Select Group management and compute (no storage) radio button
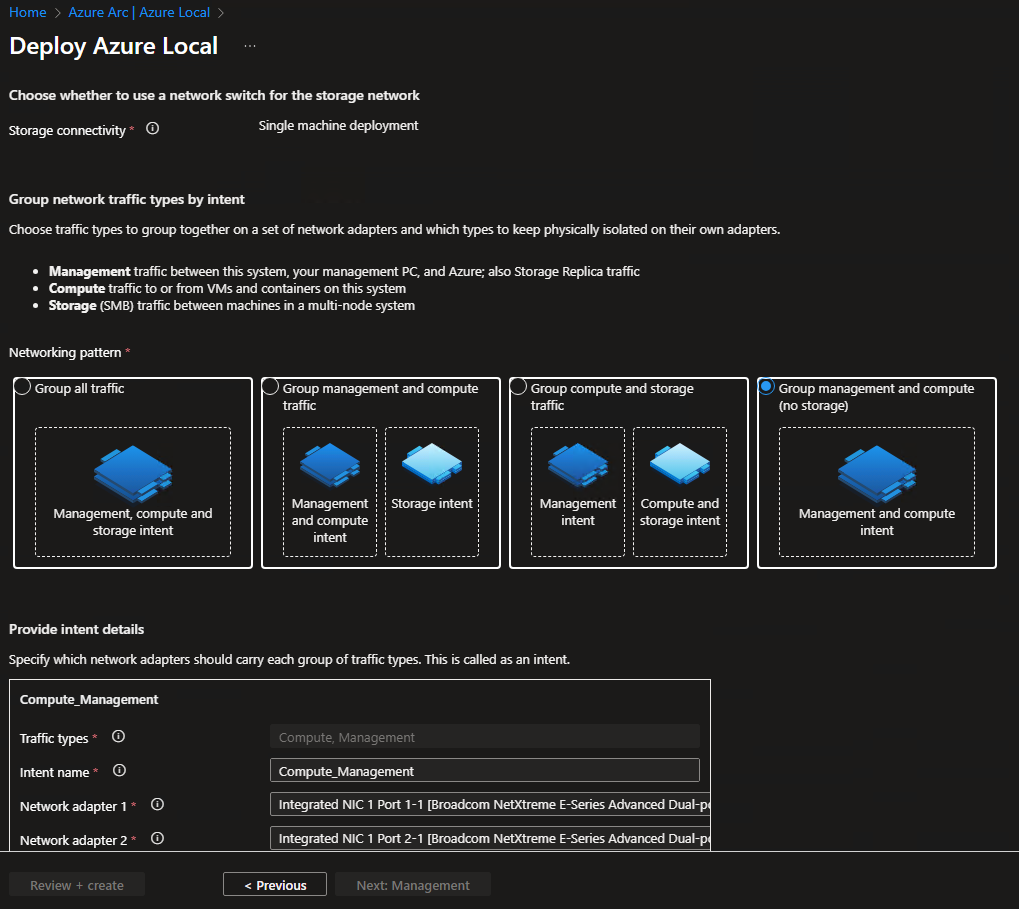 click(766, 387)
